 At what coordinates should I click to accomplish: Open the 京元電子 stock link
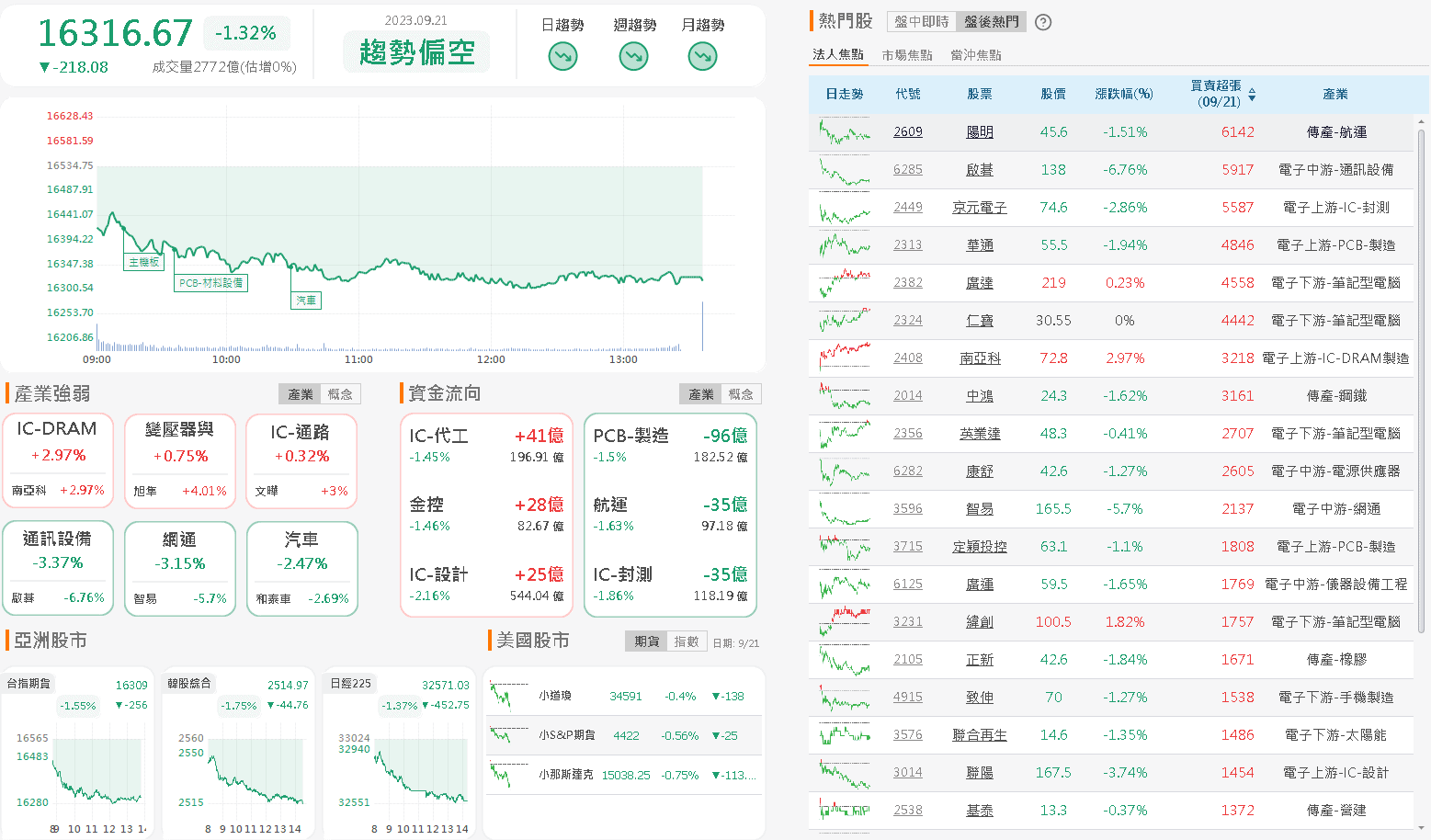coord(979,208)
